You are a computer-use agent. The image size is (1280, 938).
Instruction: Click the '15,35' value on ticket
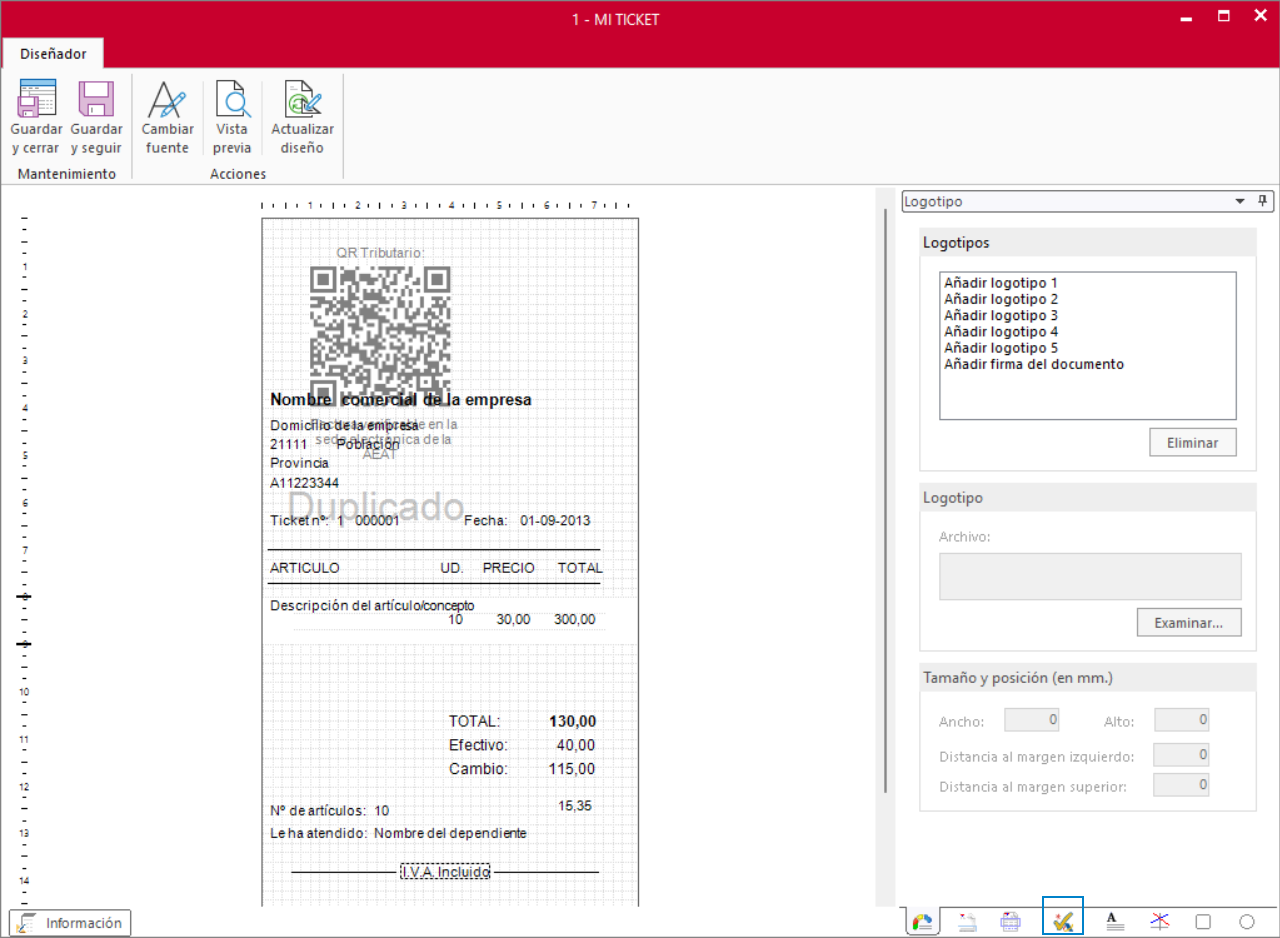575,805
